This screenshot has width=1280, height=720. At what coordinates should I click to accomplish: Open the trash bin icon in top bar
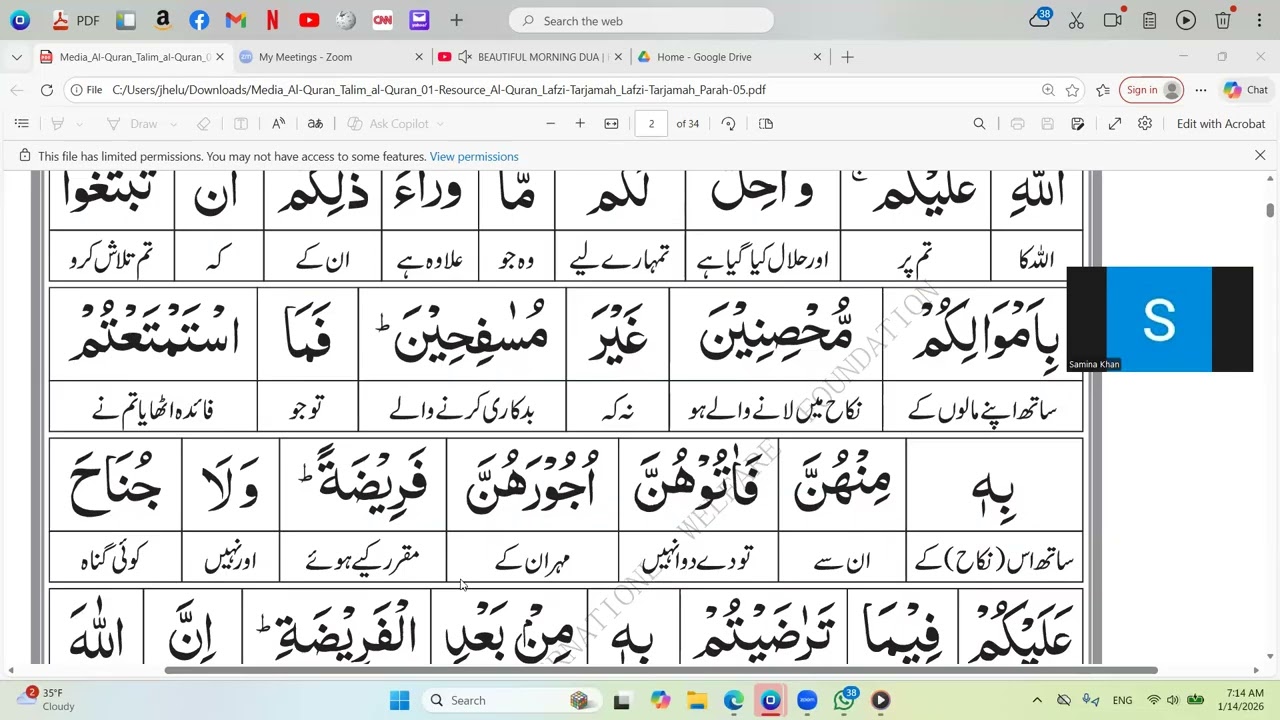1223,20
